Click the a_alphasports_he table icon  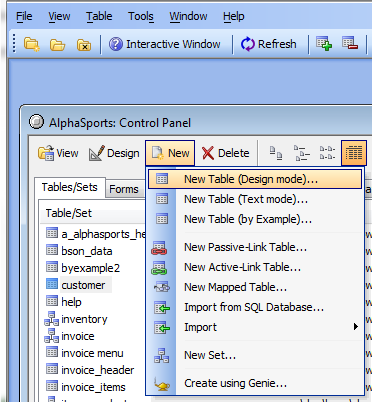[x=52, y=233]
